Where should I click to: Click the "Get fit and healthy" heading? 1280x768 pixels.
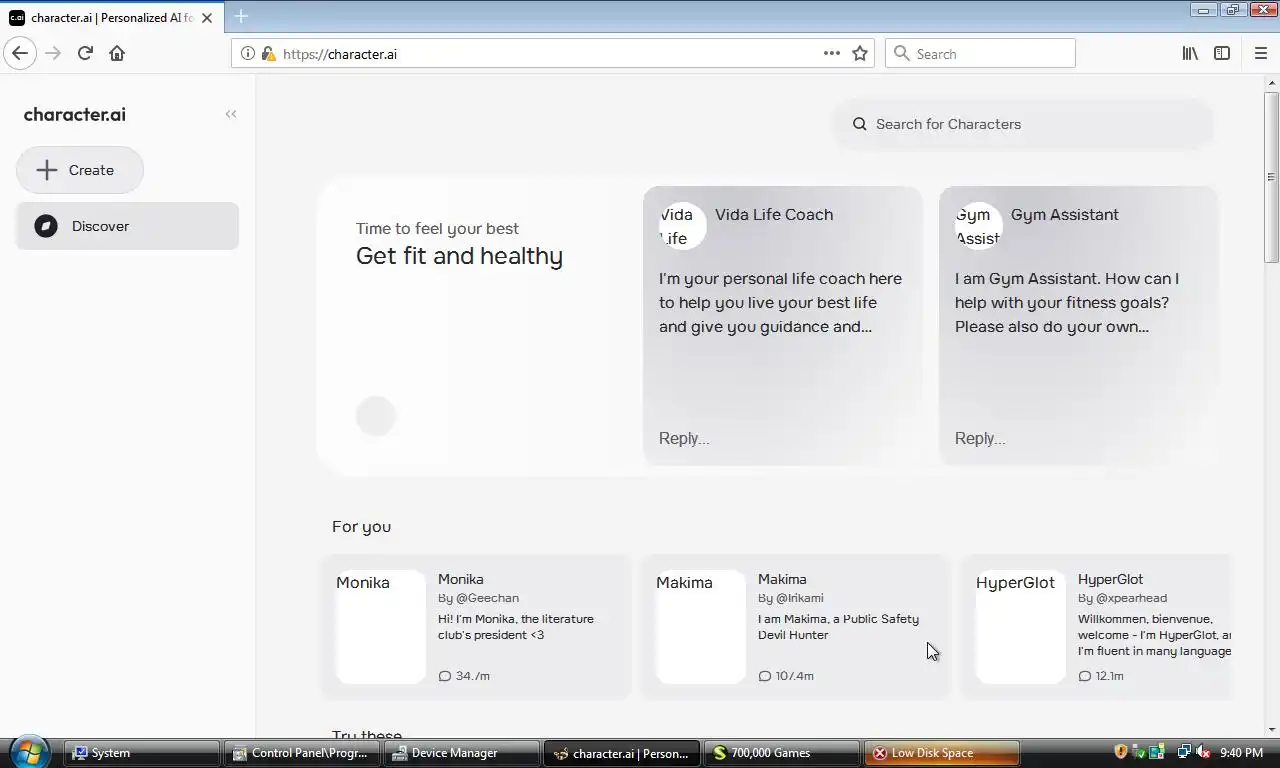pyautogui.click(x=459, y=256)
